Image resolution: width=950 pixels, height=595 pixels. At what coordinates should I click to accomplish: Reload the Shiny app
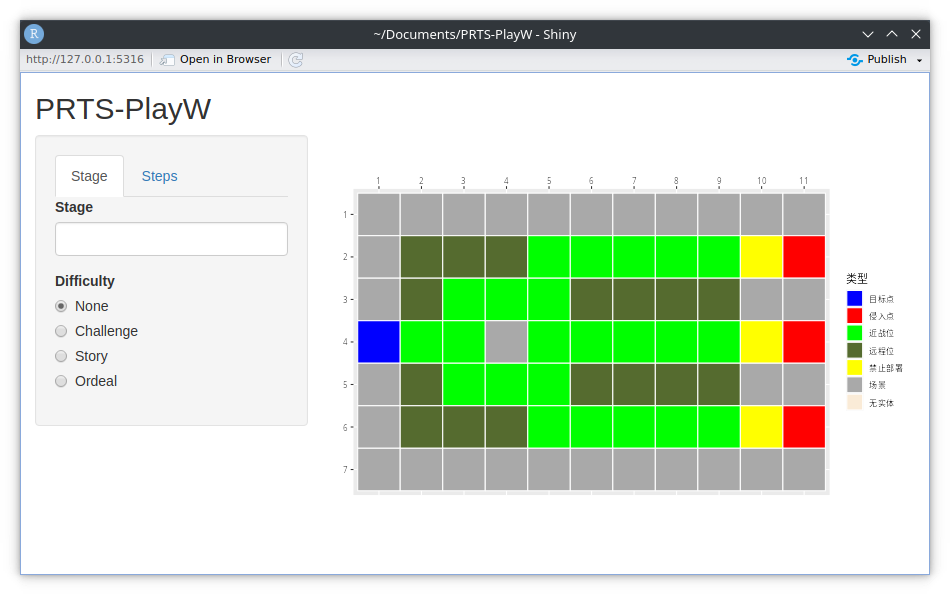click(295, 60)
